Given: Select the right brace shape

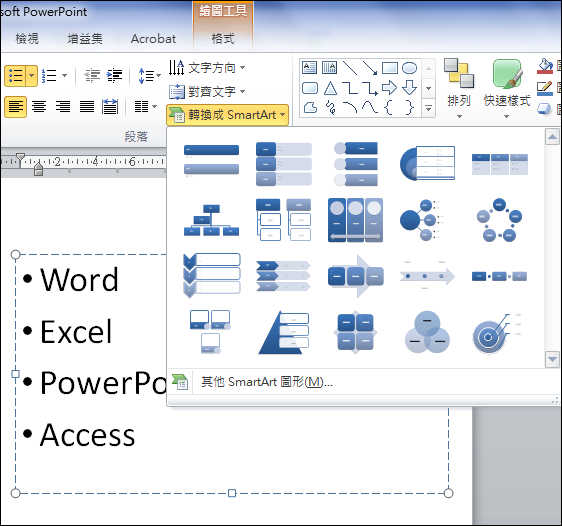Looking at the screenshot, I should coord(410,107).
